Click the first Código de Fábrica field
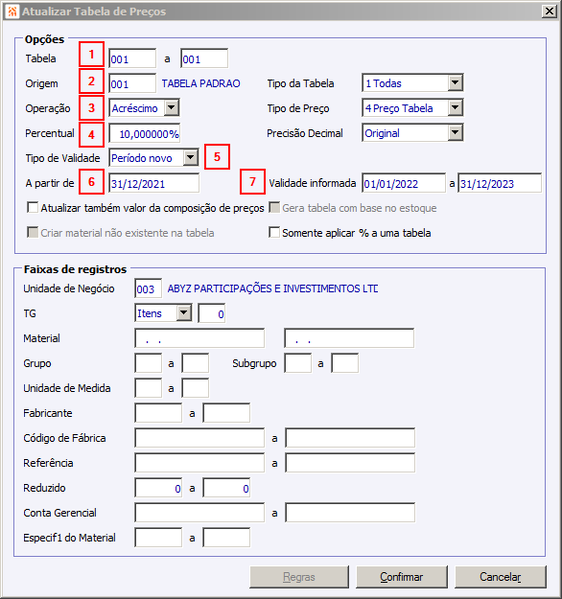 pyautogui.click(x=199, y=438)
